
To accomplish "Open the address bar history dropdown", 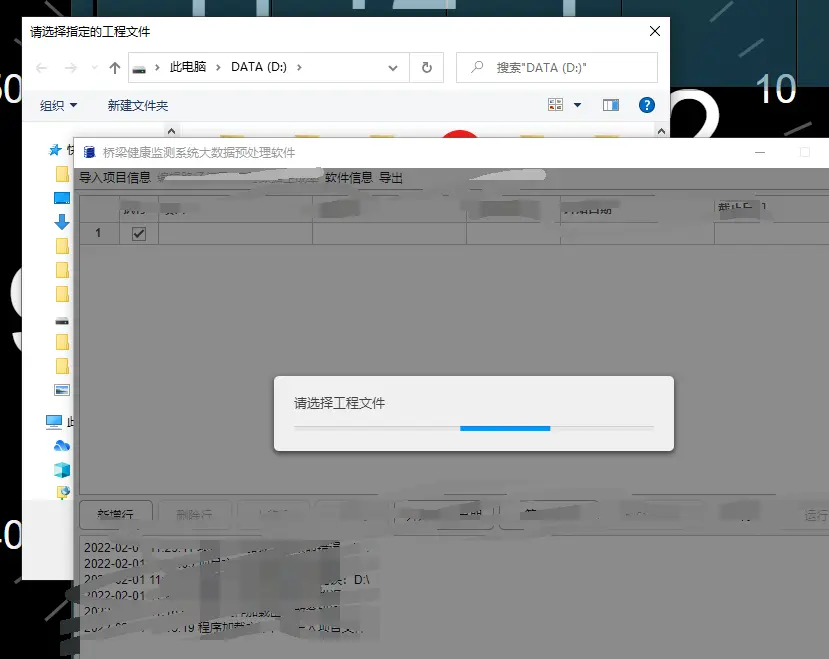I will tap(393, 68).
